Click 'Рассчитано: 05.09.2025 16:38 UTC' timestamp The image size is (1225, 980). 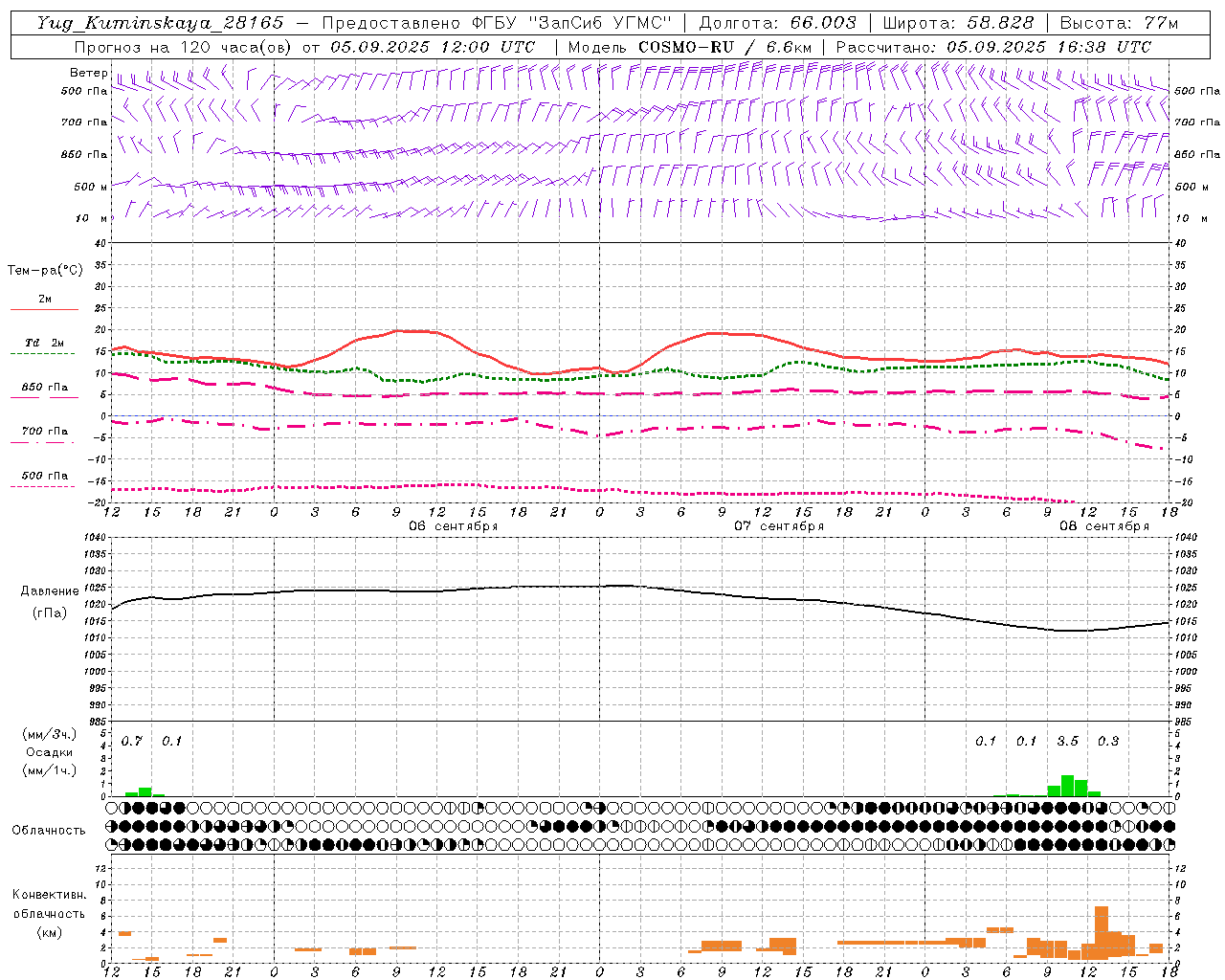click(993, 47)
